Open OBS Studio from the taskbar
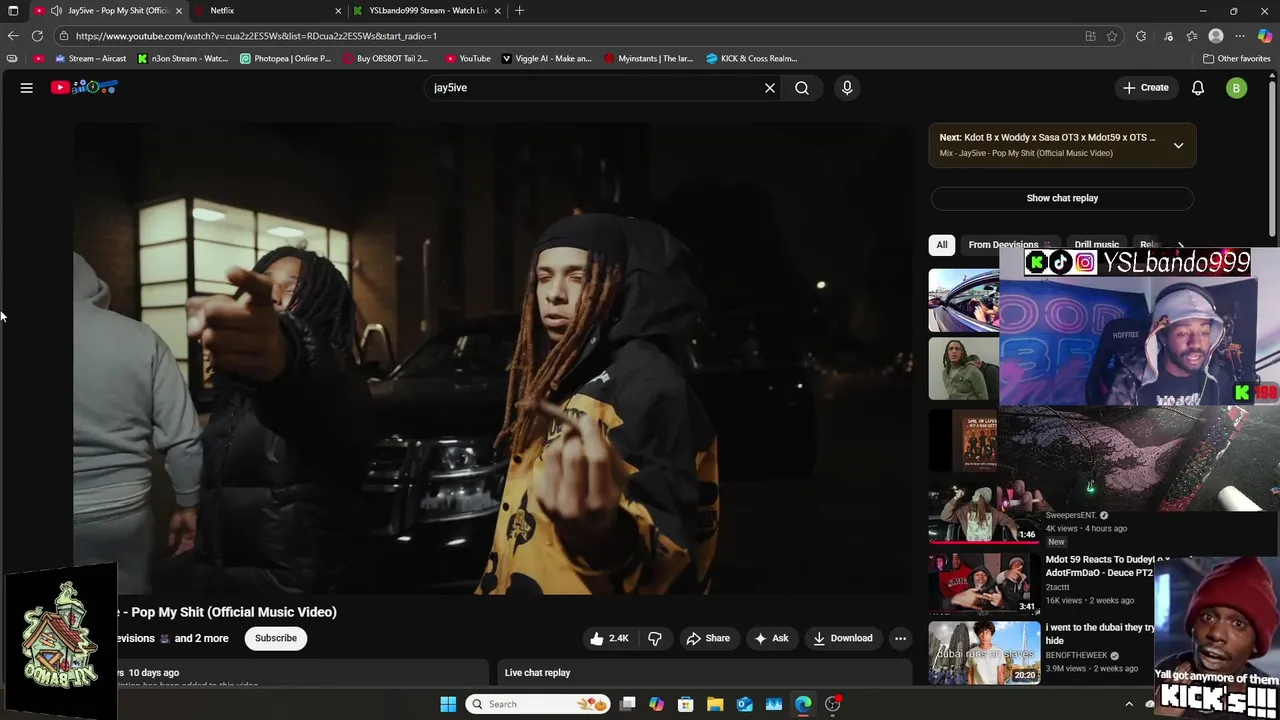The width and height of the screenshot is (1280, 720). click(833, 704)
